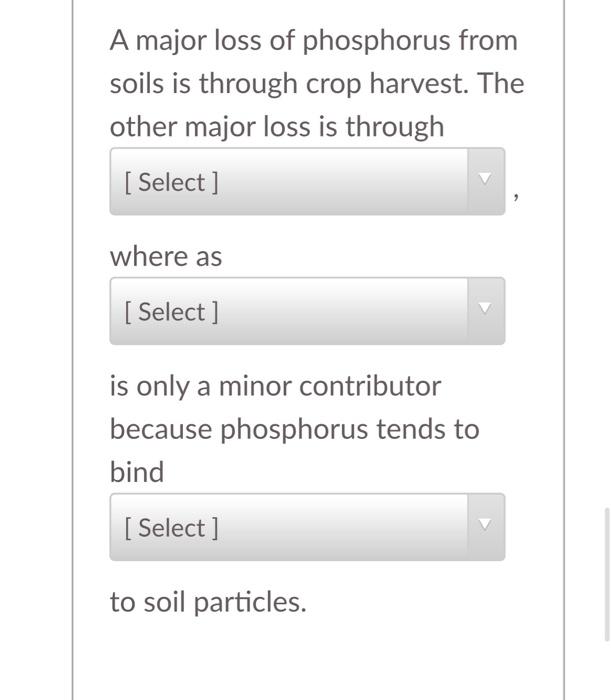Click the 'where as' text
Viewport: 611px width, 700px height.
click(166, 257)
